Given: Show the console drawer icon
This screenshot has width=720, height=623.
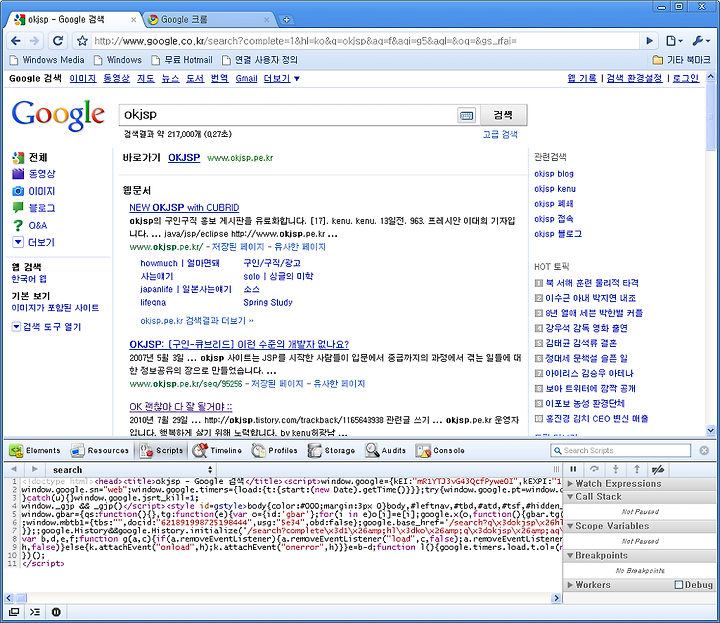Looking at the screenshot, I should (35, 612).
